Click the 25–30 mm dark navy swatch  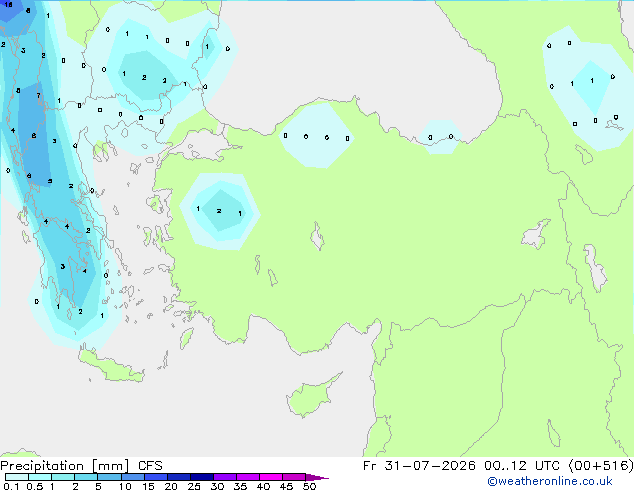tap(202, 477)
